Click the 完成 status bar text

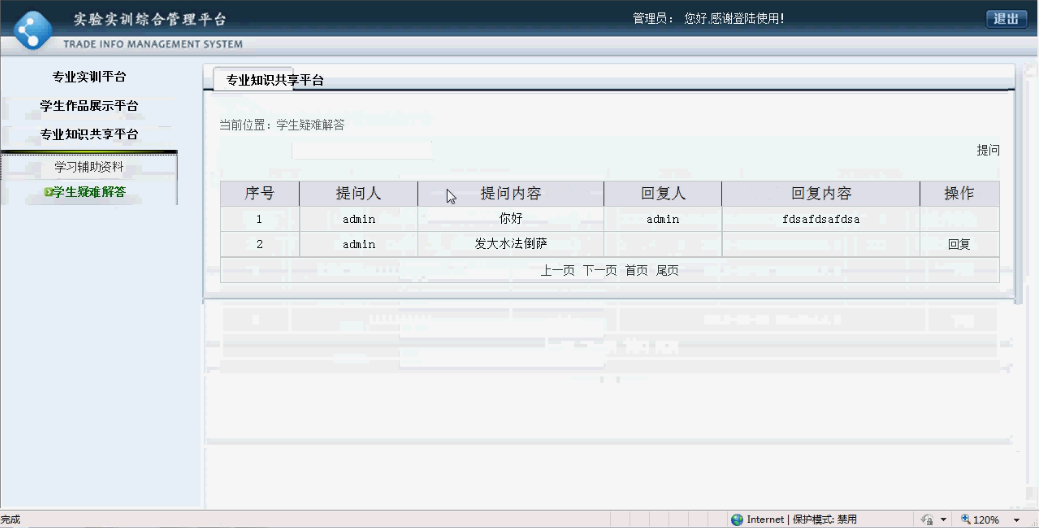[11, 519]
